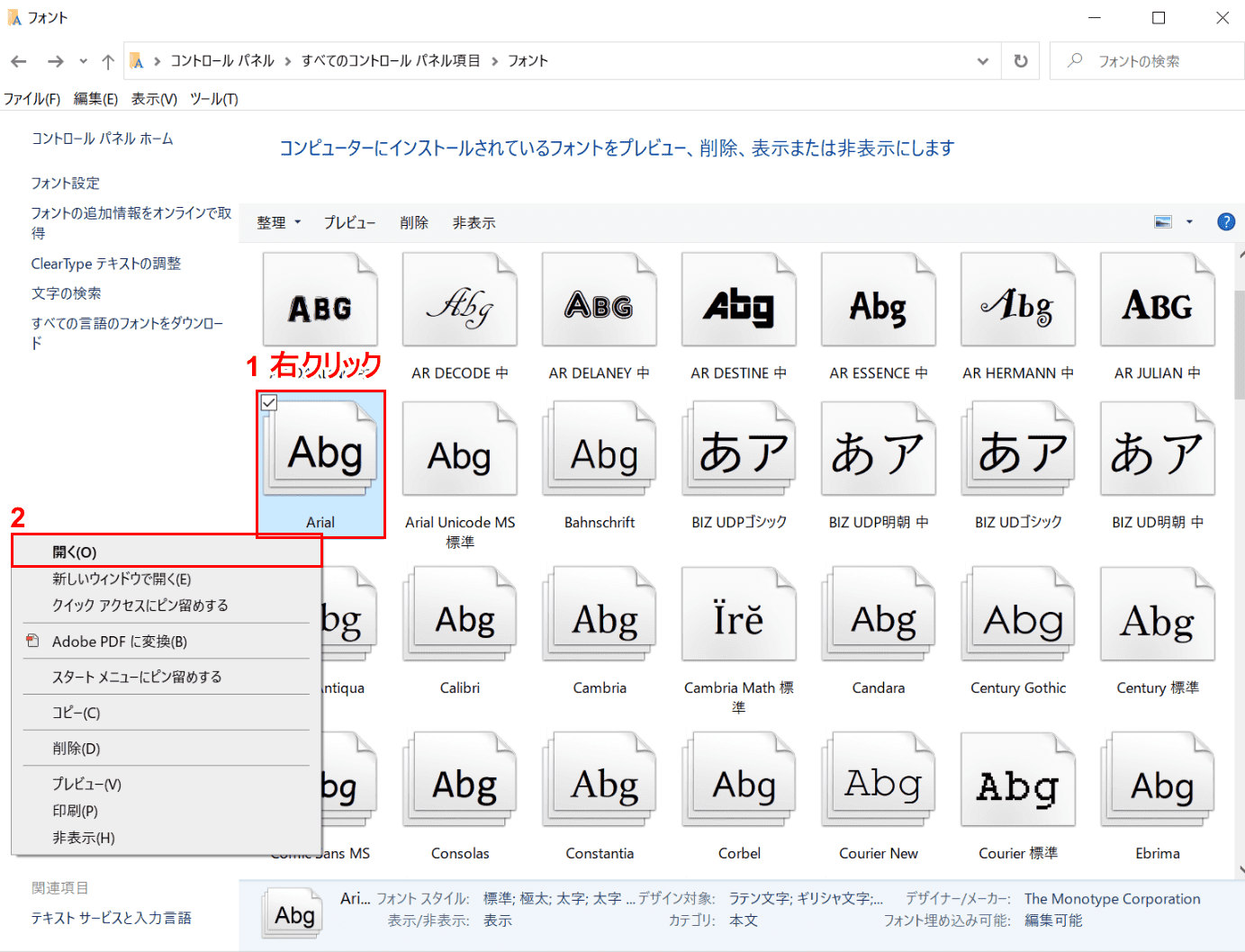Open the ツール(T) menu
The height and width of the screenshot is (952, 1245).
pyautogui.click(x=213, y=99)
